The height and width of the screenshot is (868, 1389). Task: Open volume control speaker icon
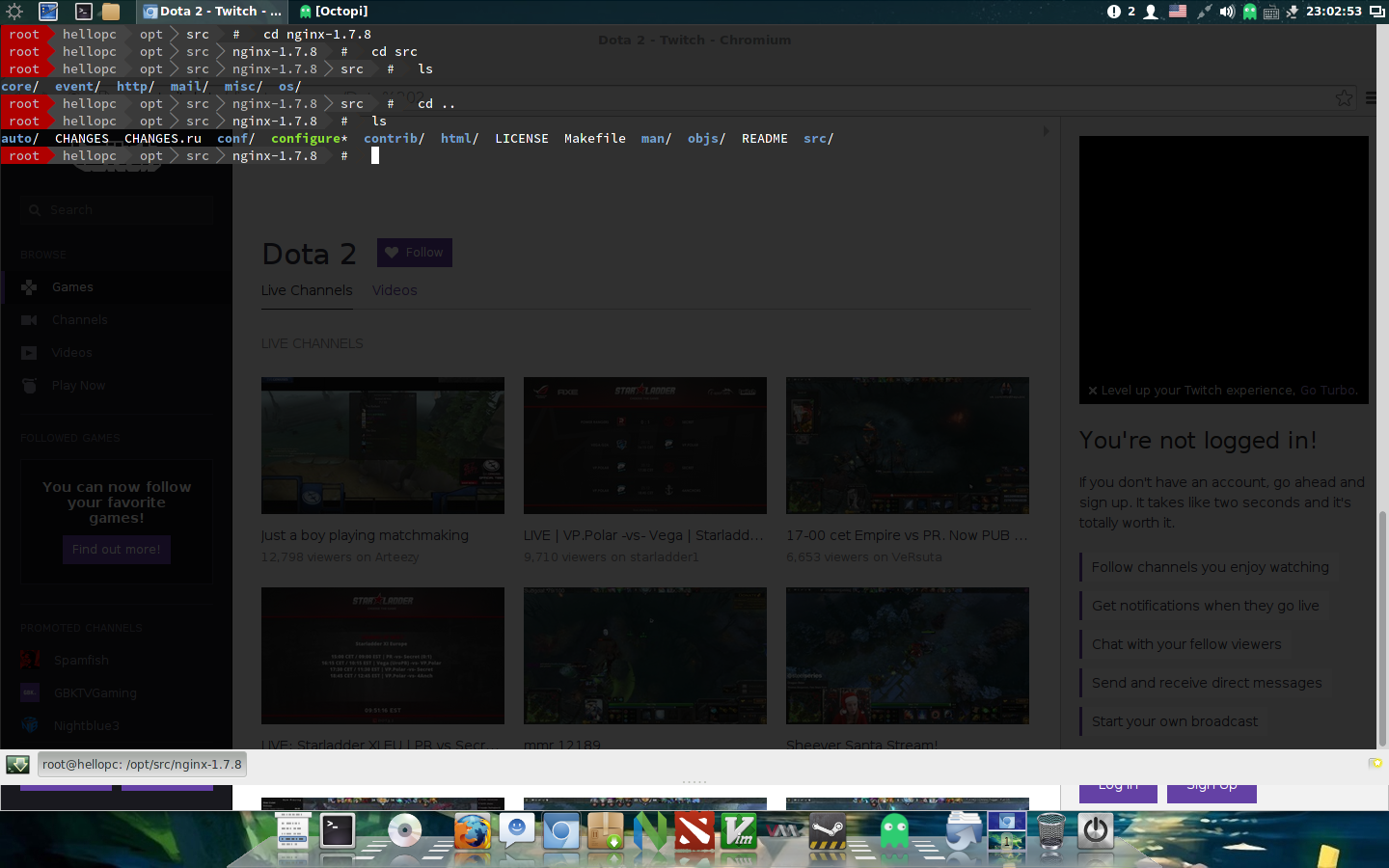1227,12
